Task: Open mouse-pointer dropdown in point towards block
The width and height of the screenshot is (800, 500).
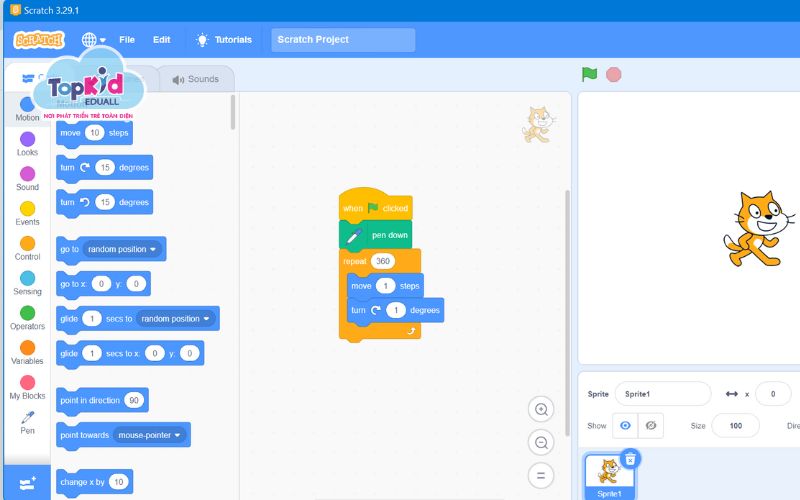Action: pos(149,435)
